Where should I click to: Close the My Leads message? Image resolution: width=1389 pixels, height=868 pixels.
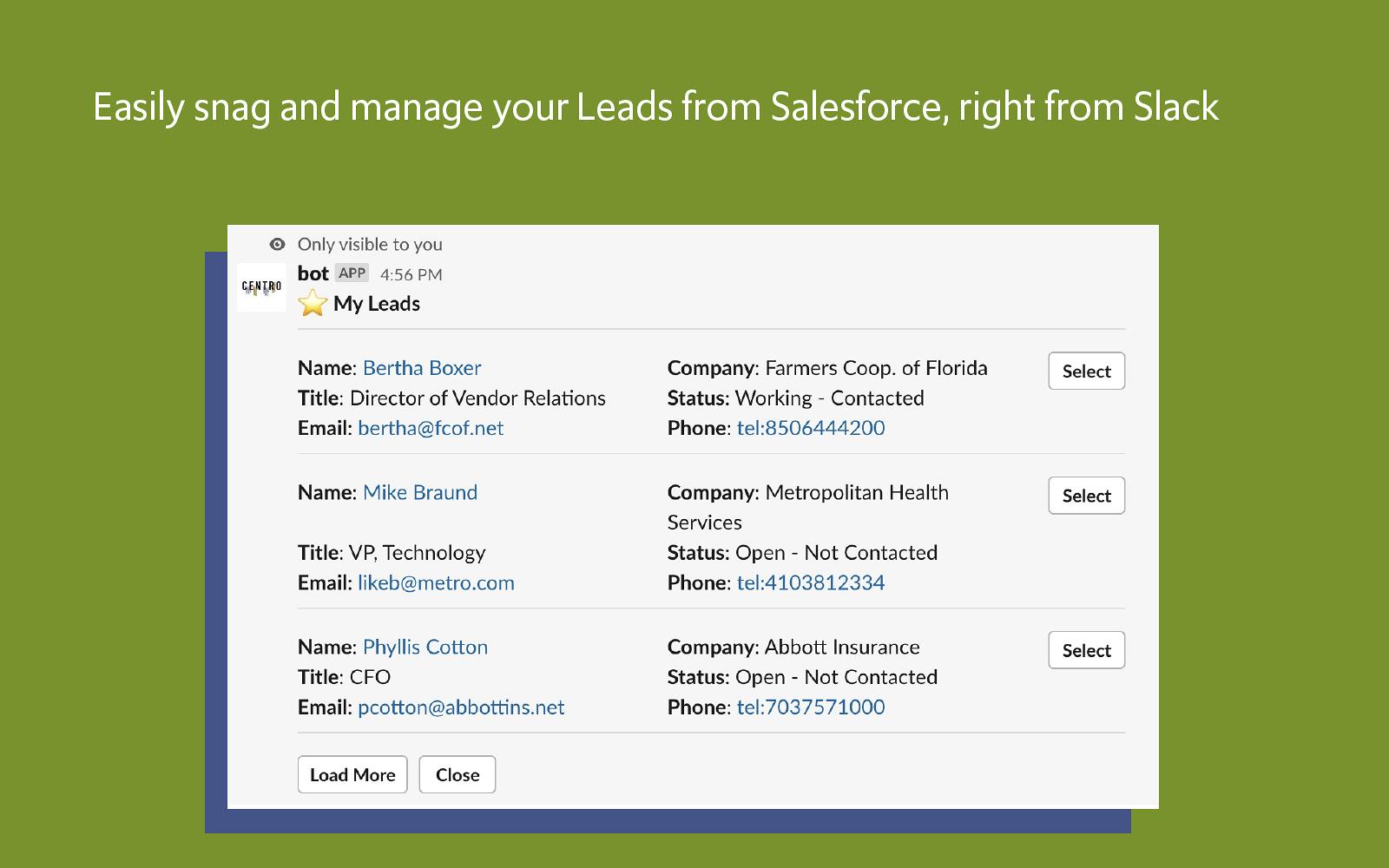point(458,774)
